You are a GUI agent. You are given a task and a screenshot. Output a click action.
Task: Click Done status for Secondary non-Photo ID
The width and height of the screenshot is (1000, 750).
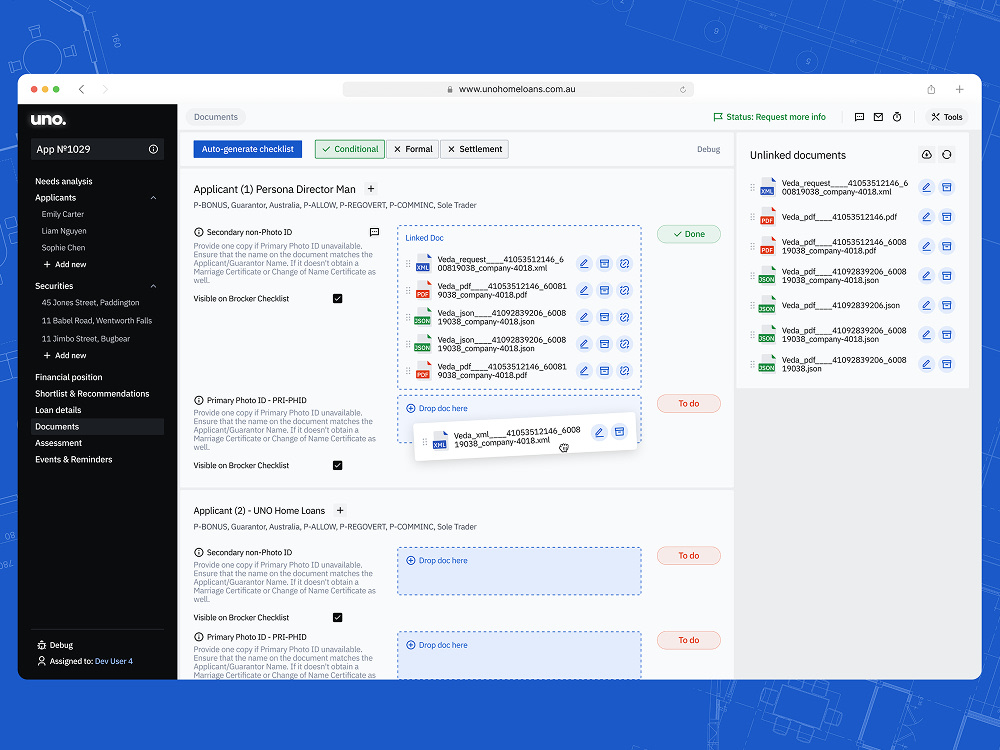click(689, 234)
